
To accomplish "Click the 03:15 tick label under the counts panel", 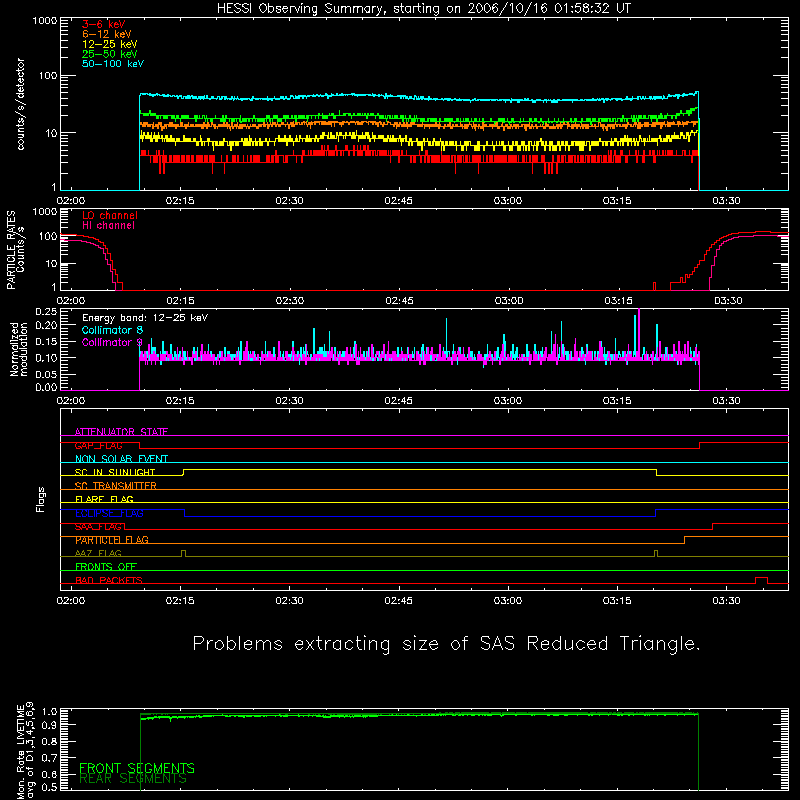I will point(617,201).
